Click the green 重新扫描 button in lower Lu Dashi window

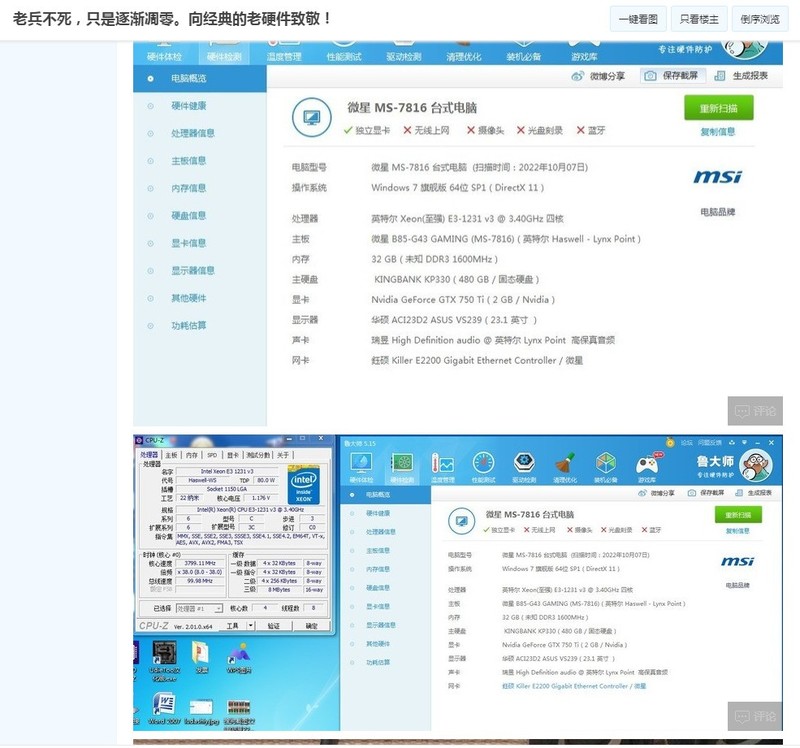[x=738, y=515]
